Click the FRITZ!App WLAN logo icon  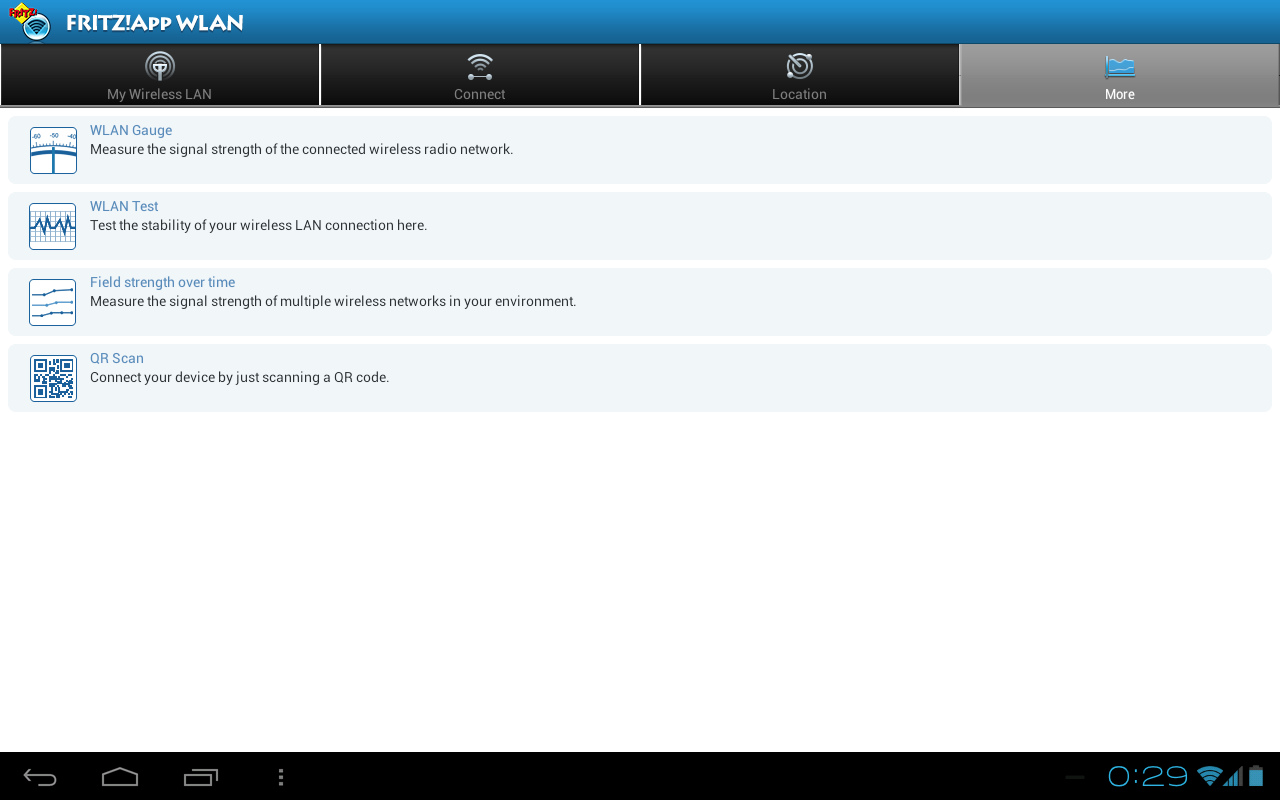tap(30, 22)
